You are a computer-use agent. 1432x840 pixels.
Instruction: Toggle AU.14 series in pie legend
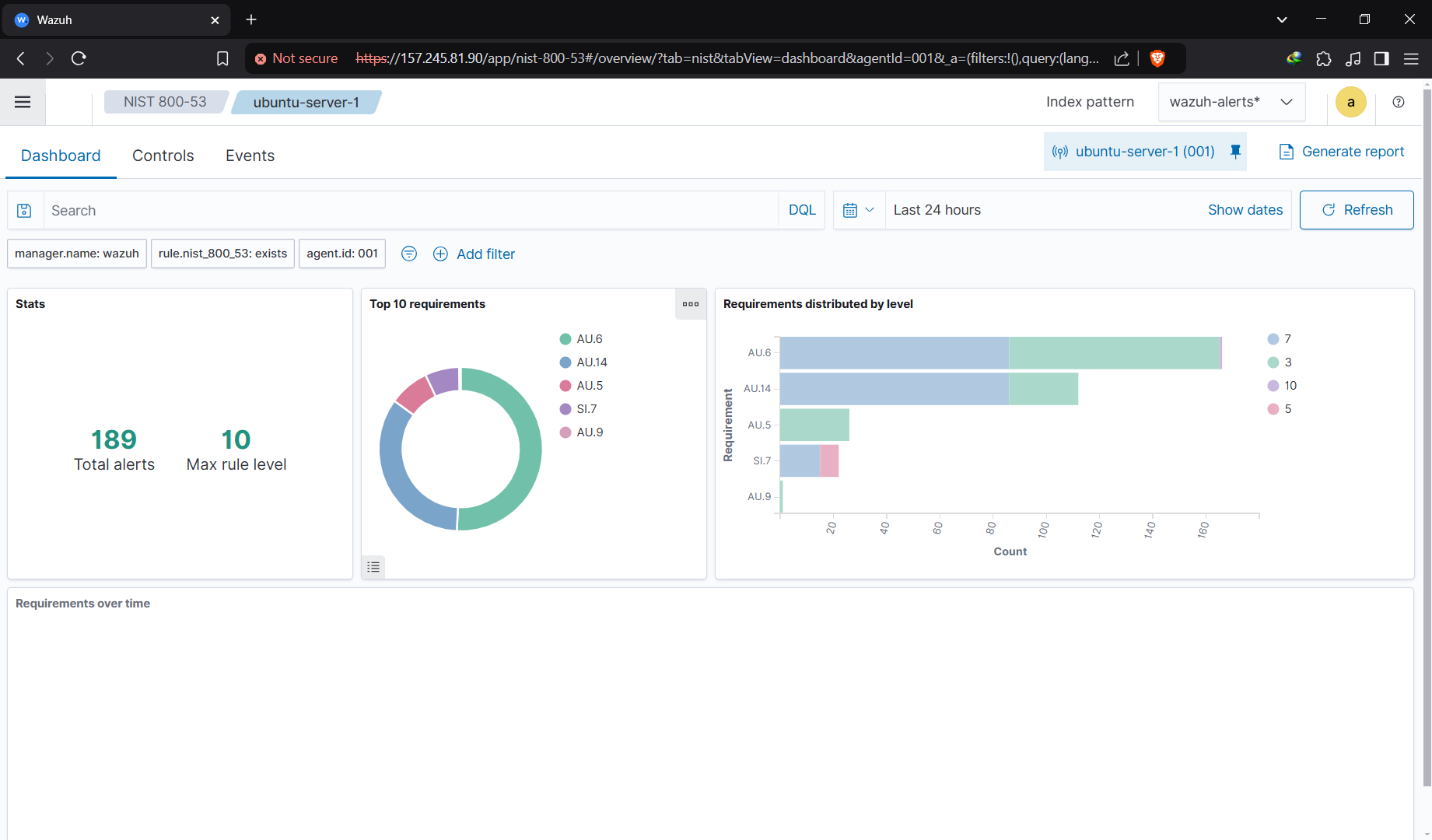tap(583, 362)
